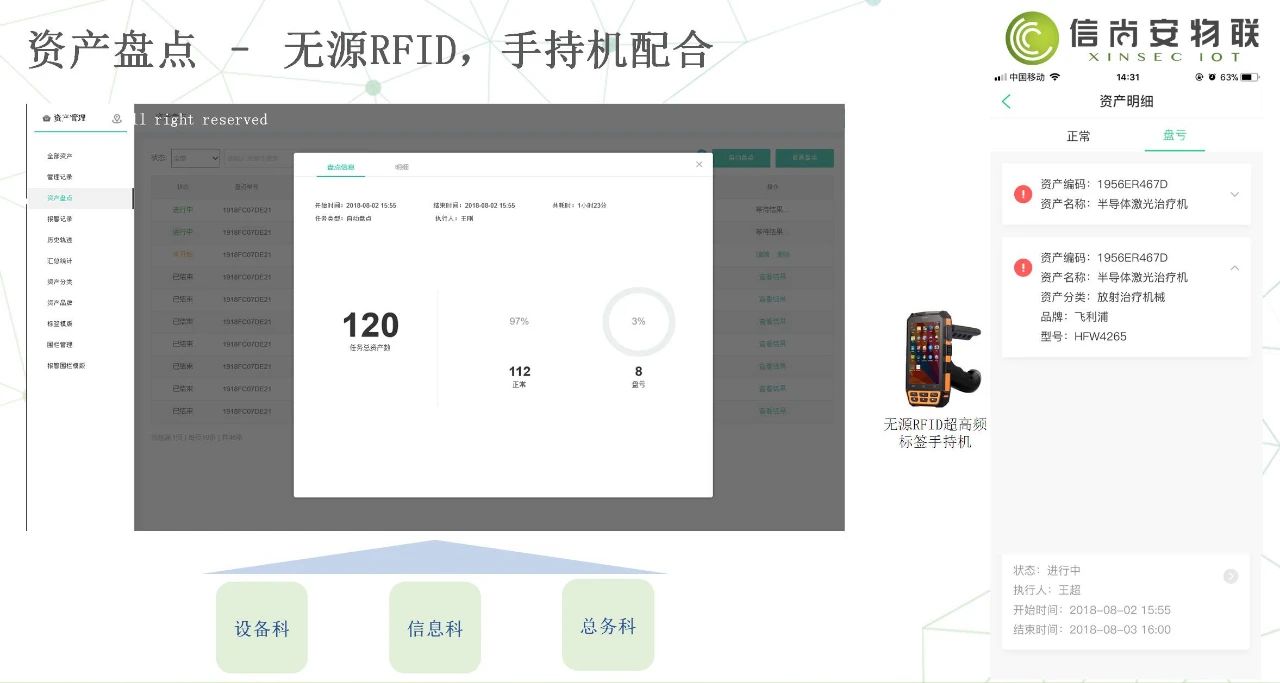Click the 品牌：飞利浦 line

pyautogui.click(x=1077, y=316)
